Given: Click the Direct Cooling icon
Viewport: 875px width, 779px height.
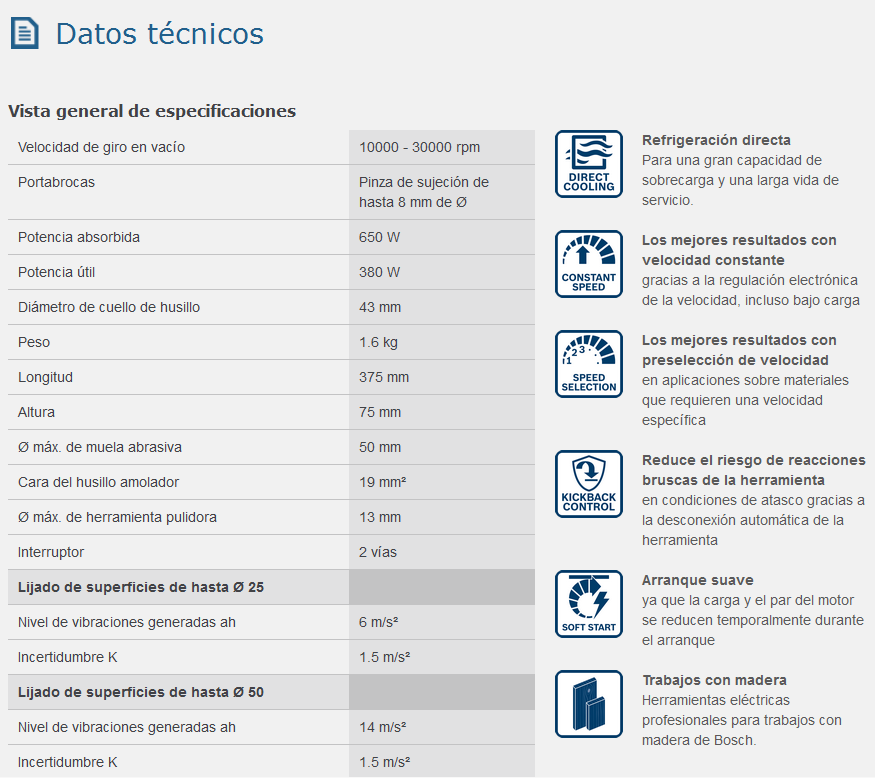Looking at the screenshot, I should (x=588, y=164).
